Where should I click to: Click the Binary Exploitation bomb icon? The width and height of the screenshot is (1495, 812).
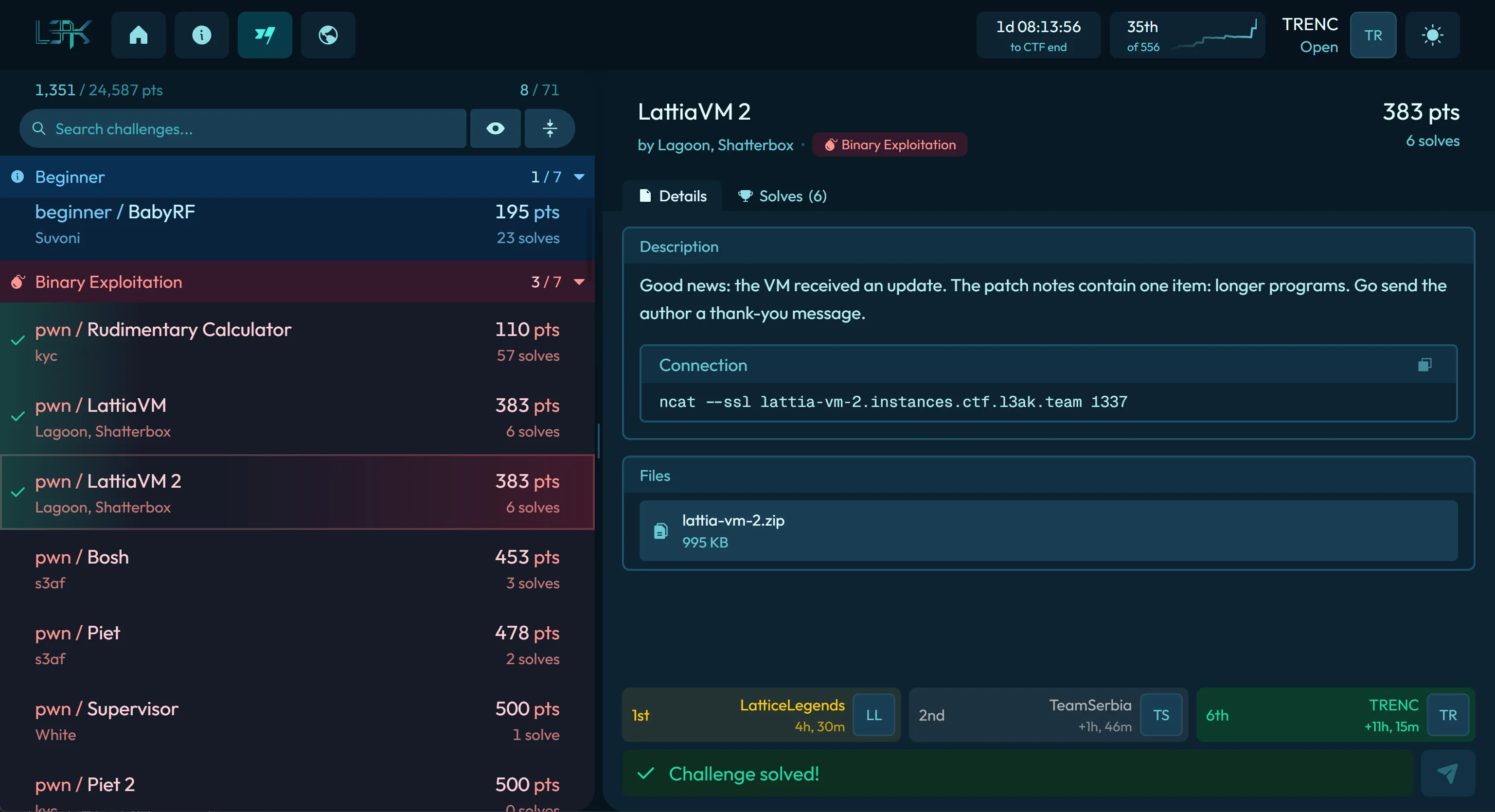18,282
